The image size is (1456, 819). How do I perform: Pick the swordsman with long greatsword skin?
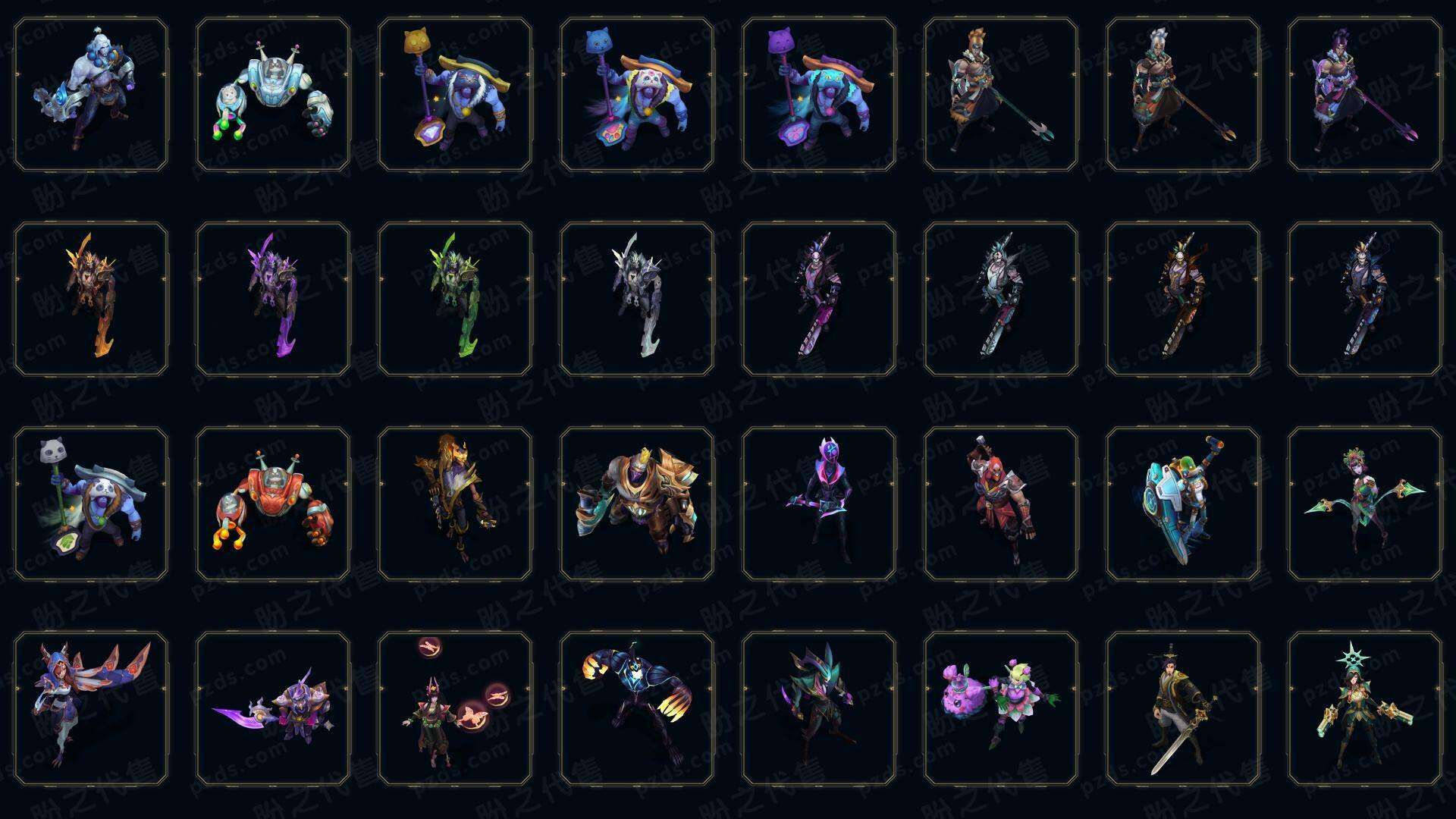coord(1183,709)
